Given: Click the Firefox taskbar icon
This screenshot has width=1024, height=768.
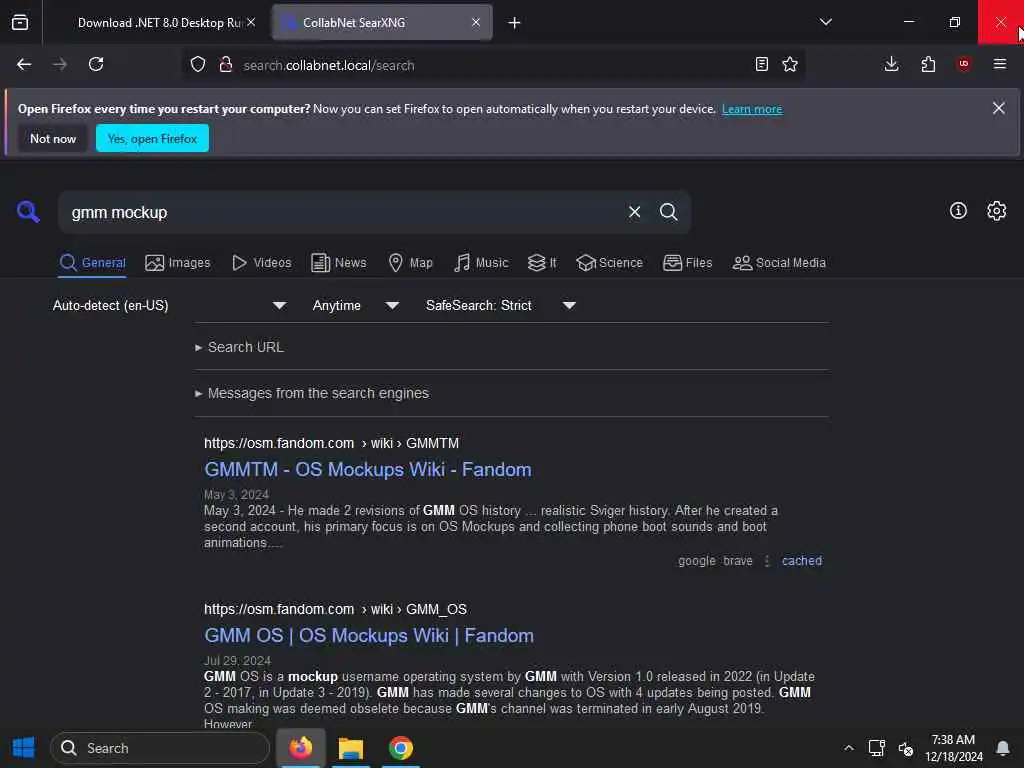Looking at the screenshot, I should point(301,748).
